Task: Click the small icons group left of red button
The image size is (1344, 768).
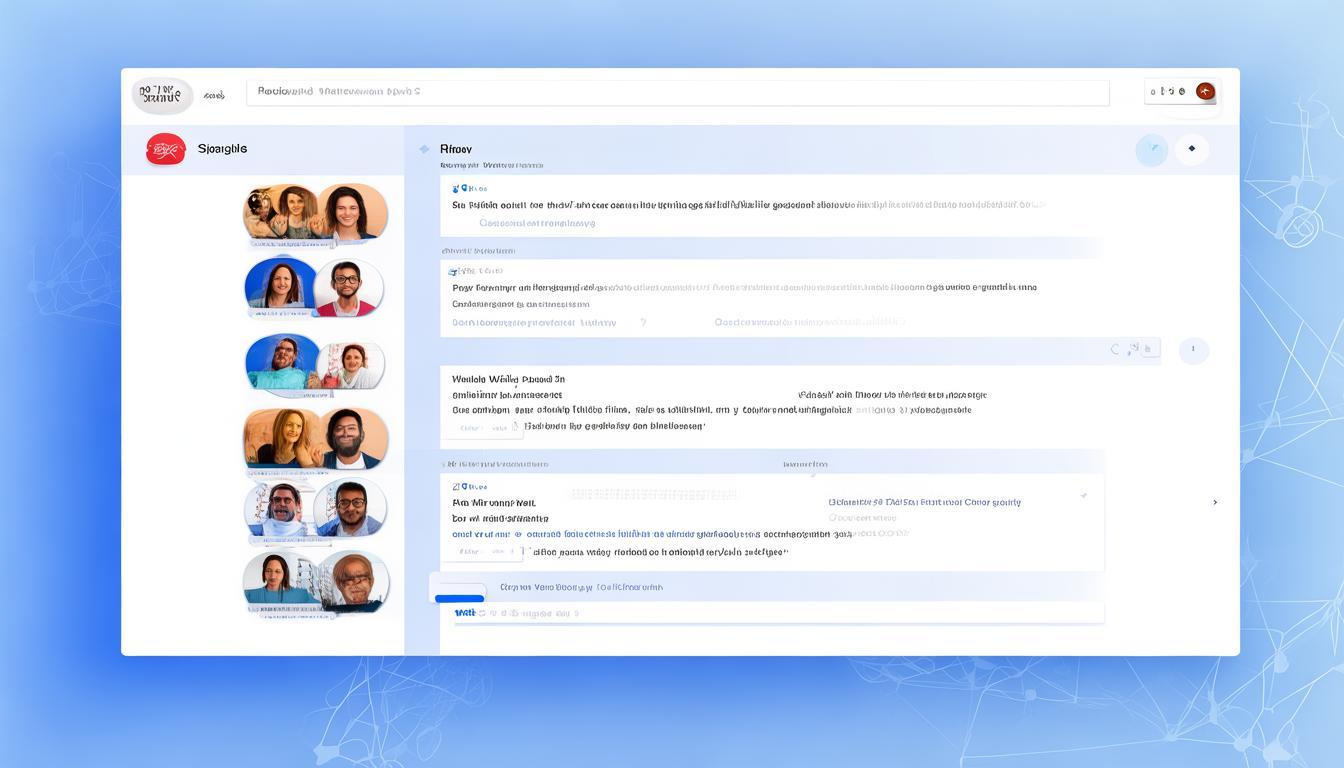Action: tap(1168, 91)
